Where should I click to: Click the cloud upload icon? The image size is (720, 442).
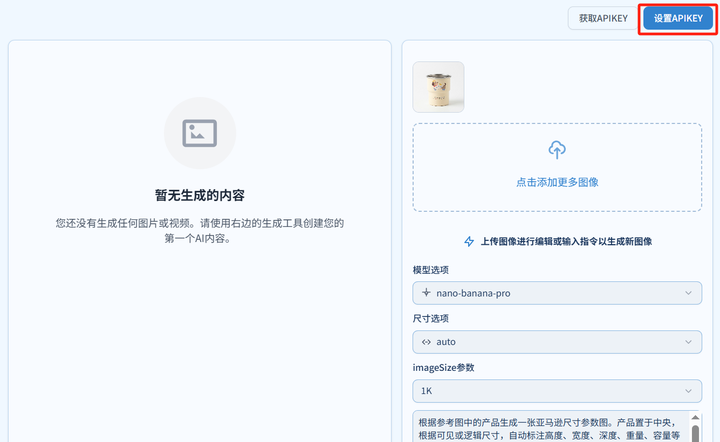pyautogui.click(x=557, y=150)
